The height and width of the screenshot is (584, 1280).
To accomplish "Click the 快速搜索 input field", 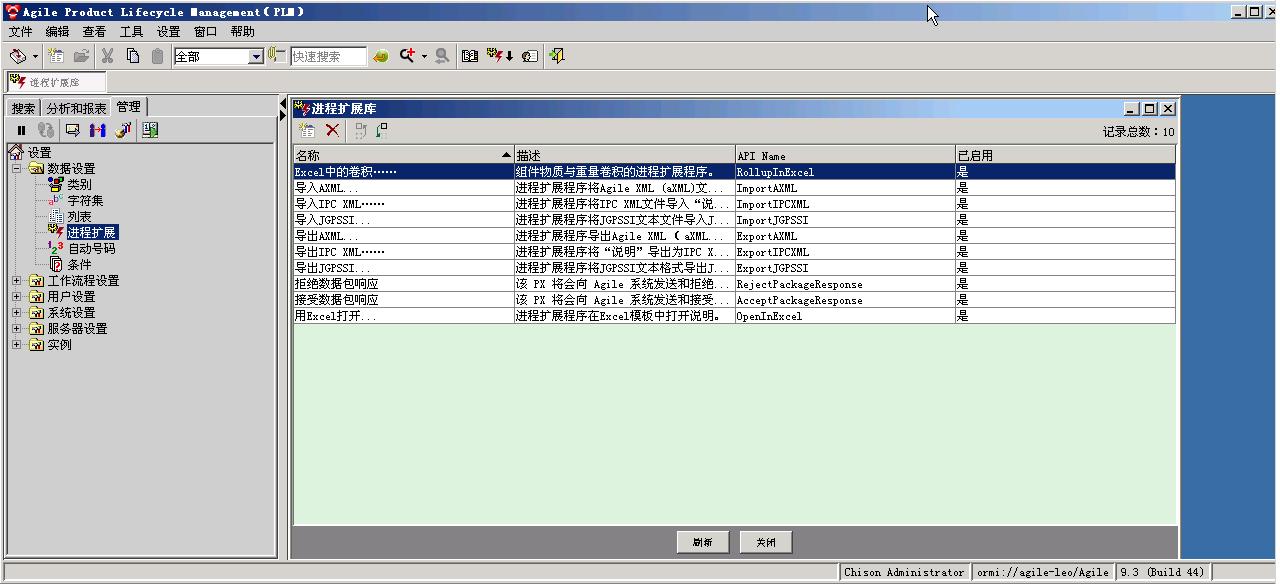I will pos(329,57).
